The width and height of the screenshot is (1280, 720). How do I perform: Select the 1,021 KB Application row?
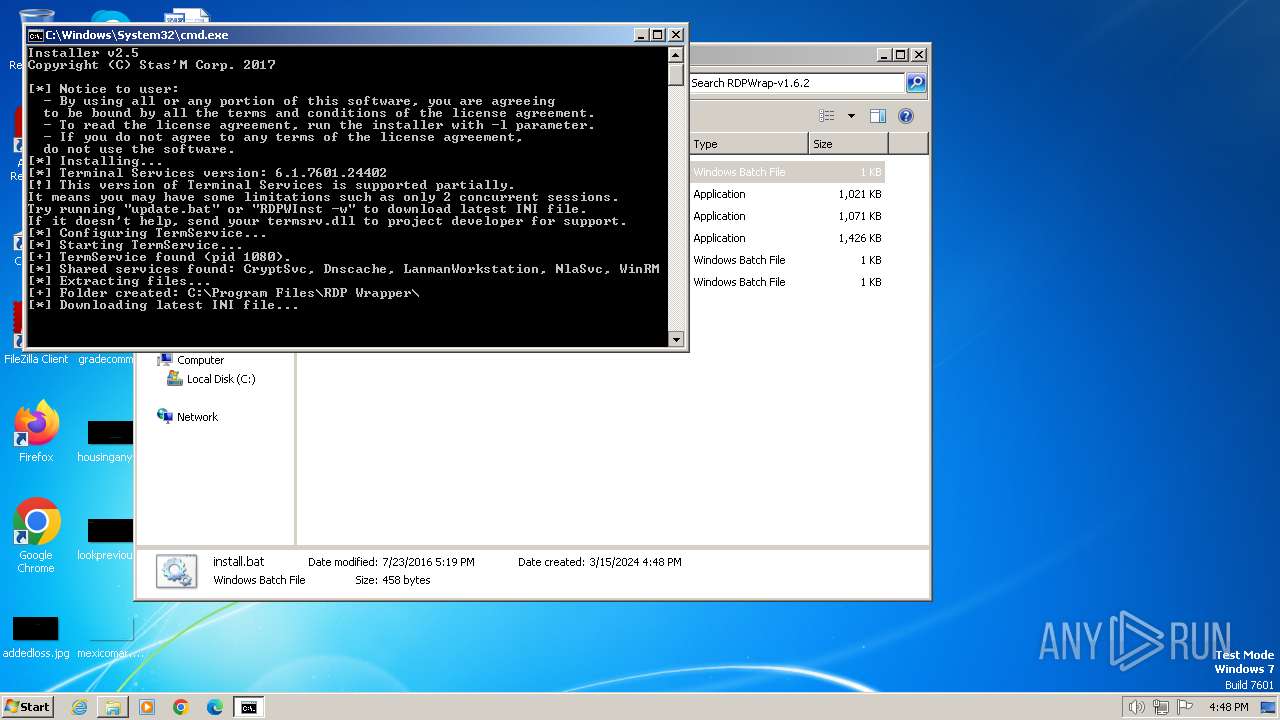tap(787, 194)
